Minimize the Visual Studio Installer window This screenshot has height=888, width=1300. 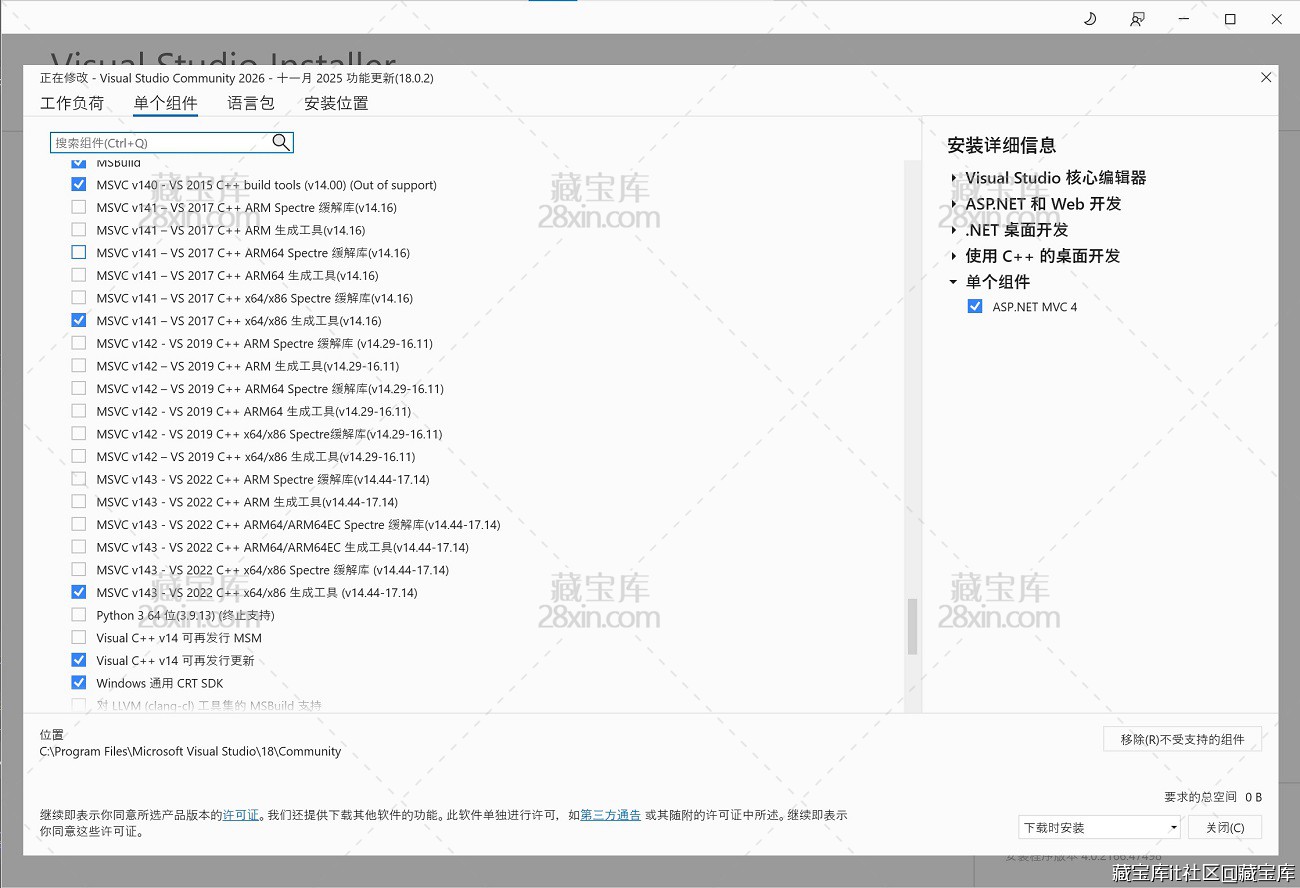click(x=1184, y=19)
